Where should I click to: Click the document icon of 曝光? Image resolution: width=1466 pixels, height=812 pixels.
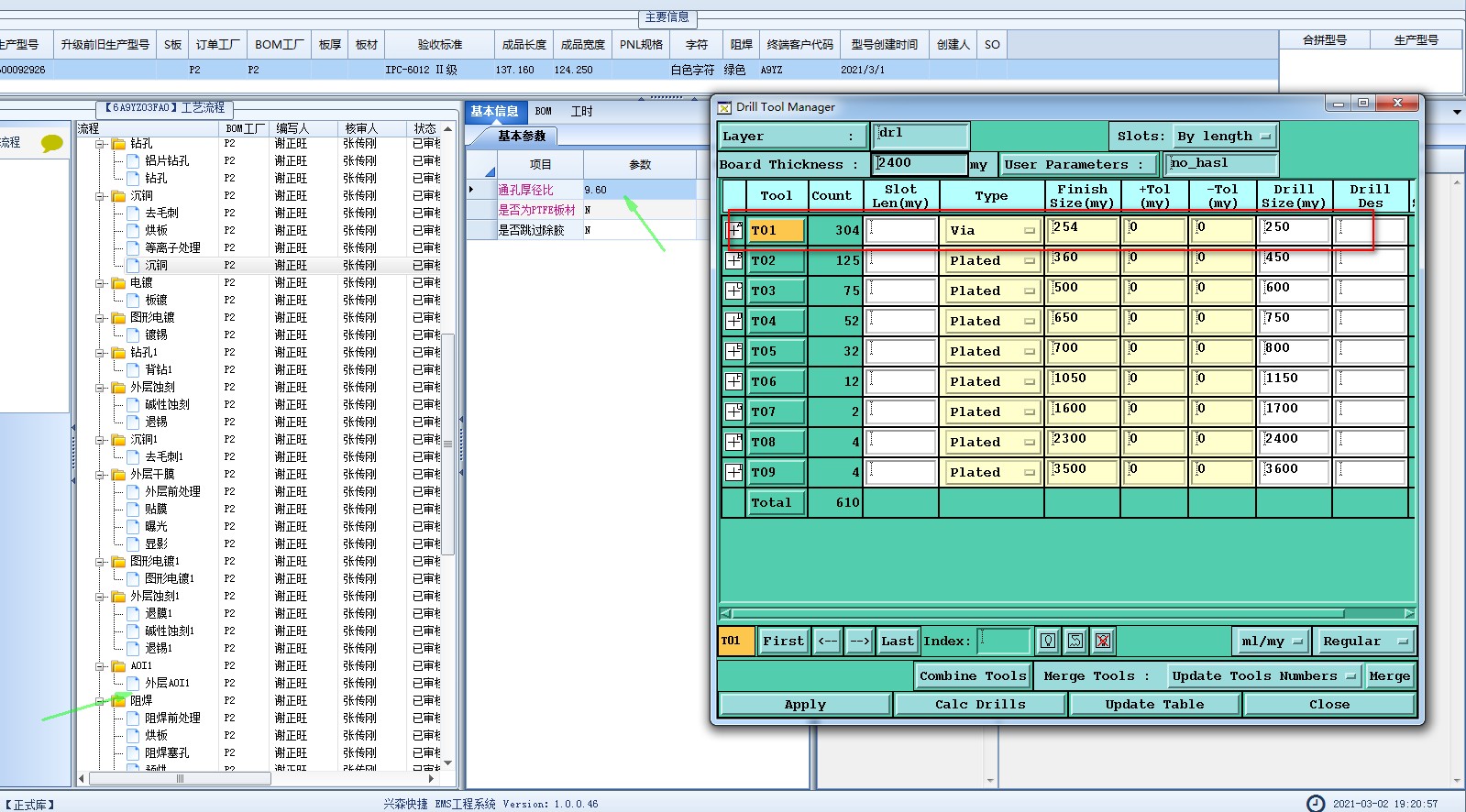[134, 527]
